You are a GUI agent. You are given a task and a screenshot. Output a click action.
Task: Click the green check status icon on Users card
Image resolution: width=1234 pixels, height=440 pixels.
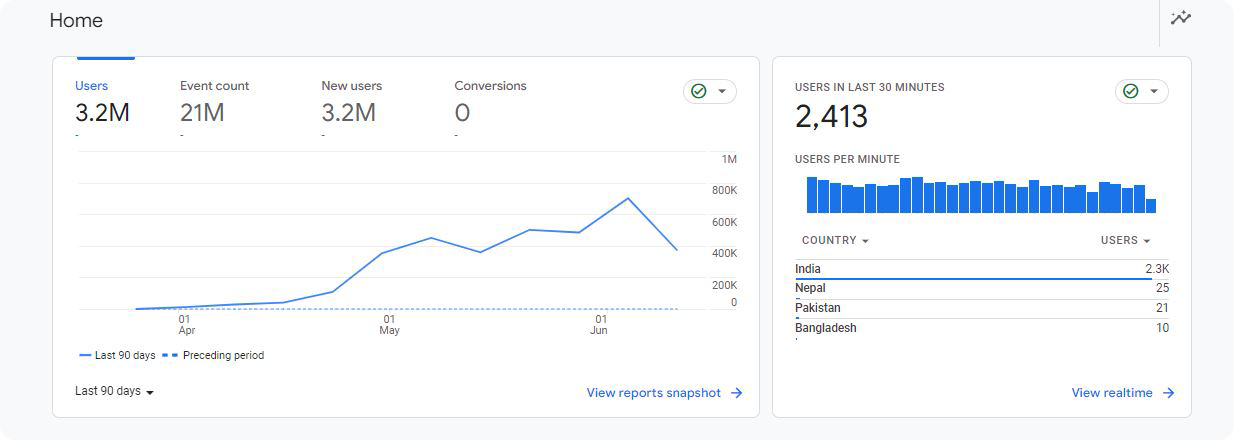click(699, 91)
